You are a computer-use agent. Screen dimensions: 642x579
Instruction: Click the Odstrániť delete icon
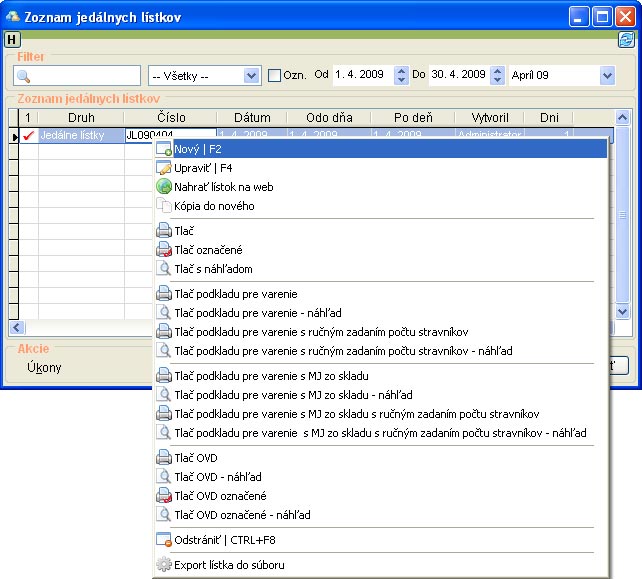click(165, 540)
